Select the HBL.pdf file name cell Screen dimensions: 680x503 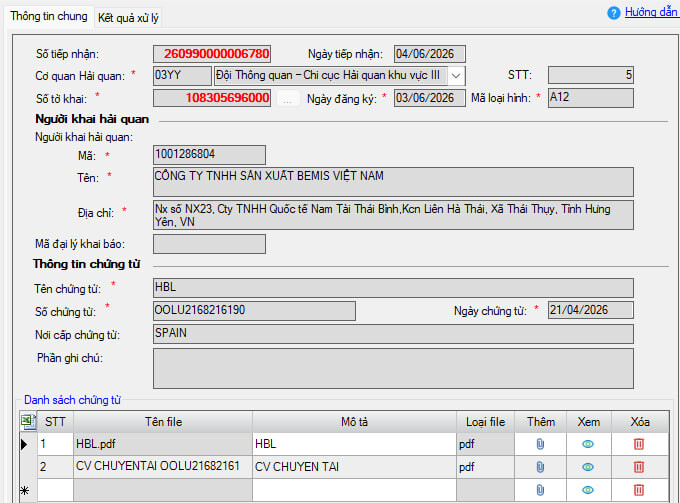163,444
